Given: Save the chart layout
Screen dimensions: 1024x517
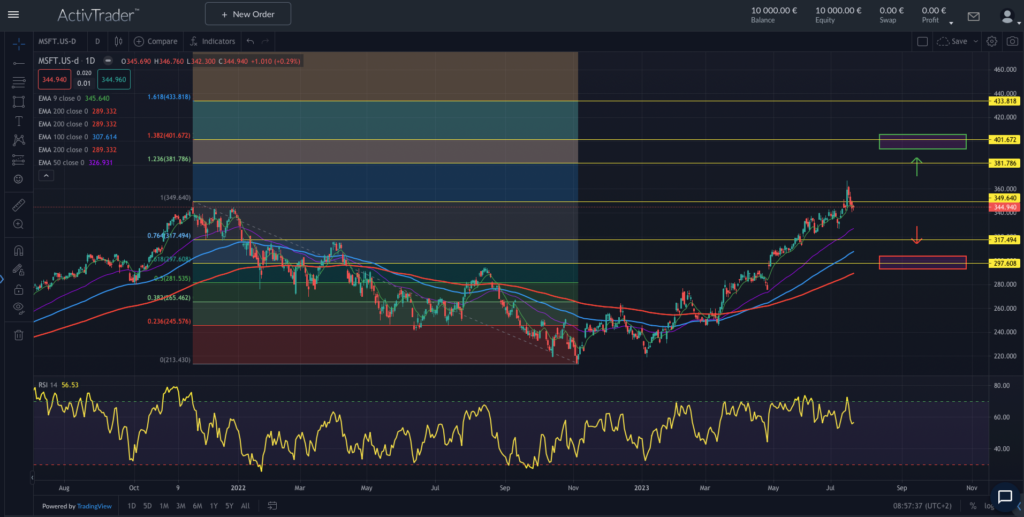Looking at the screenshot, I should tap(953, 41).
